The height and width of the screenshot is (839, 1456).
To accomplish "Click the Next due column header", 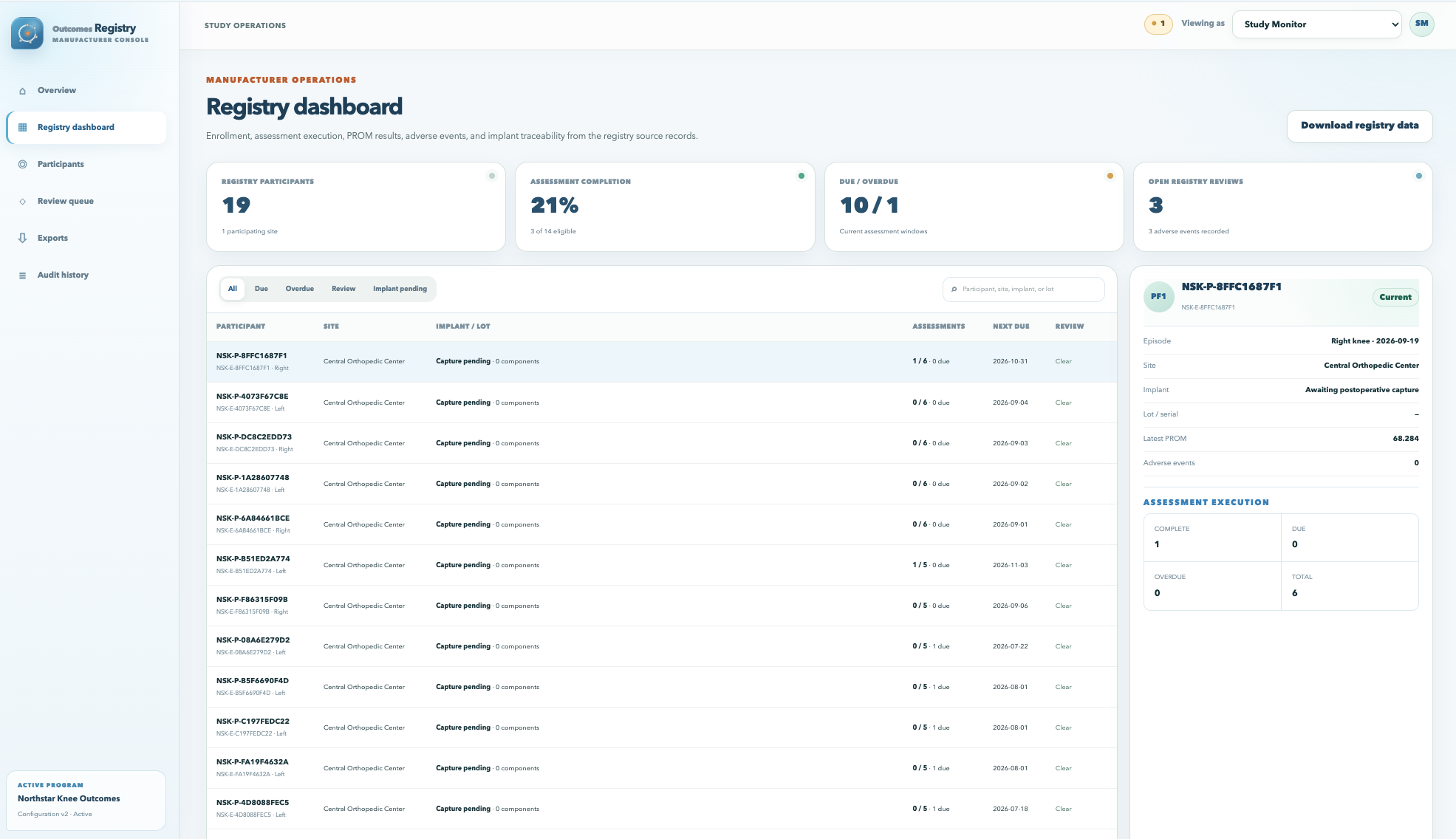I will click(x=1011, y=326).
